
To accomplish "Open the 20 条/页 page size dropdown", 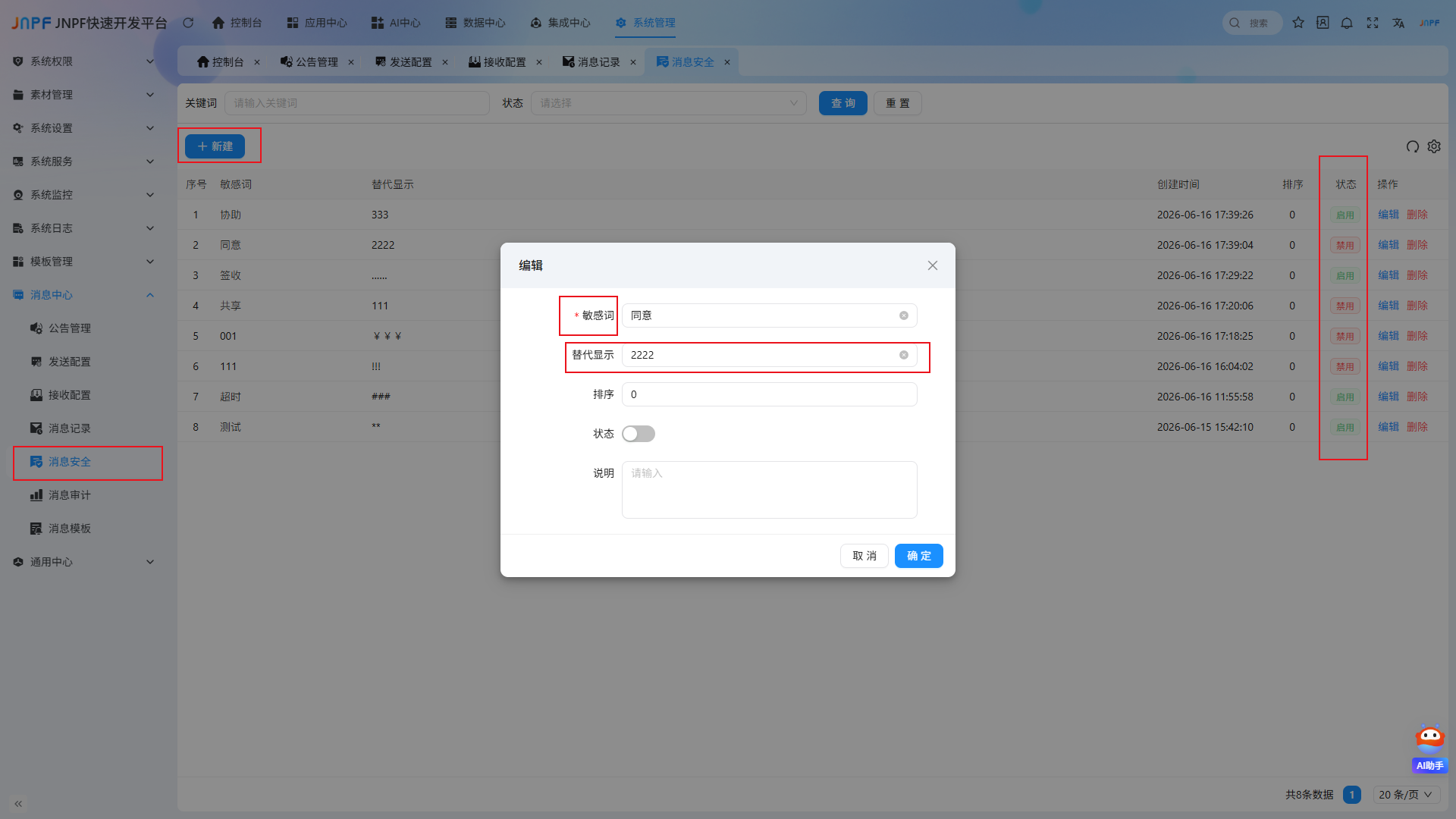I will pos(1406,795).
